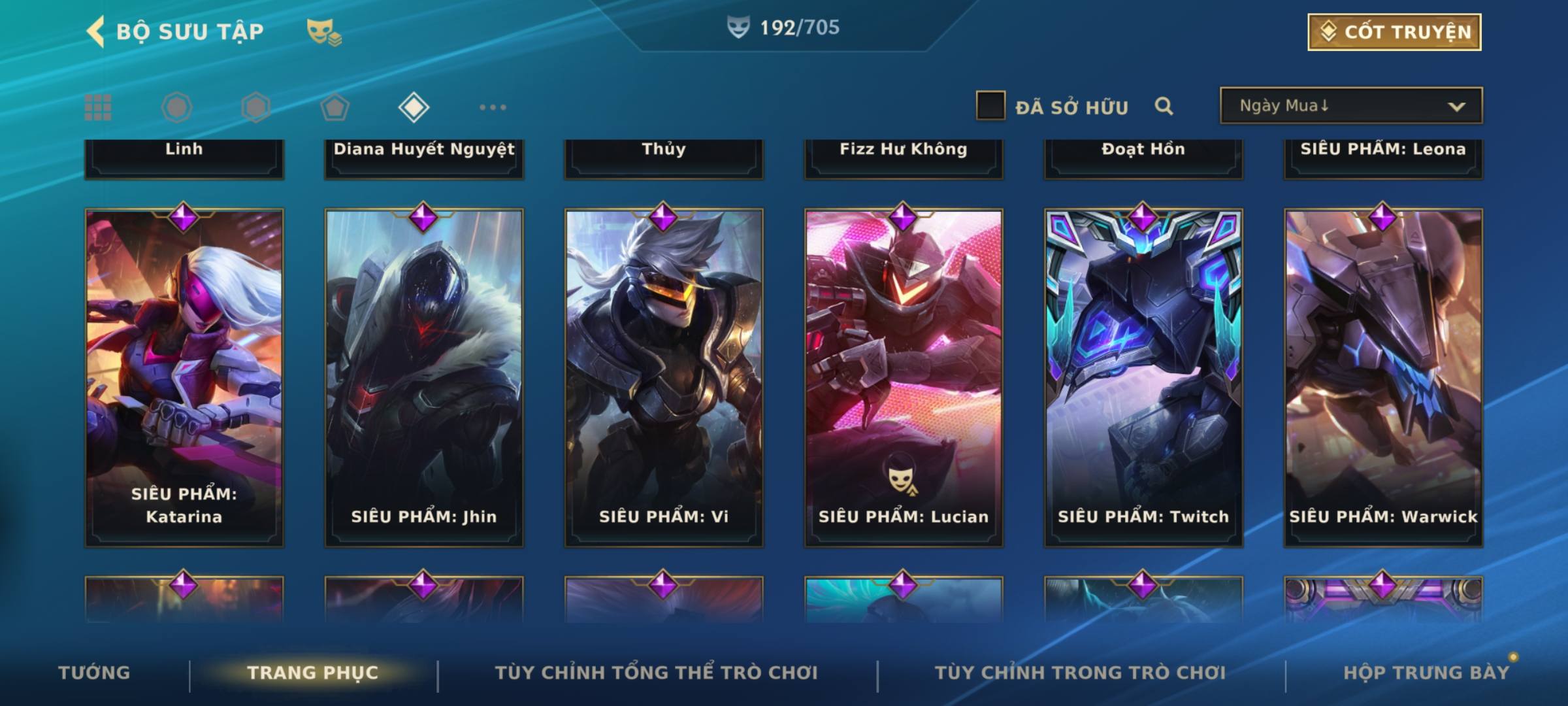The height and width of the screenshot is (706, 1568).
Task: Filter skins by the pentagon rarity icon
Action: click(x=335, y=107)
